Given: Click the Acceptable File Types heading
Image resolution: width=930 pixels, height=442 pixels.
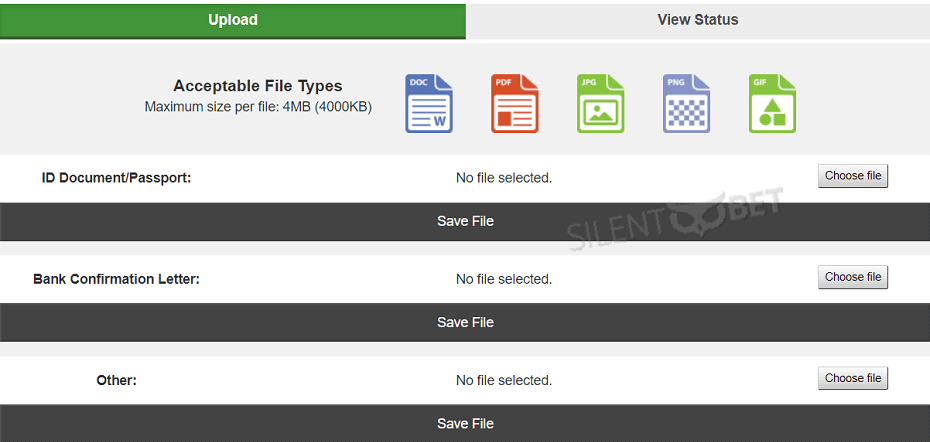Looking at the screenshot, I should (x=258, y=86).
